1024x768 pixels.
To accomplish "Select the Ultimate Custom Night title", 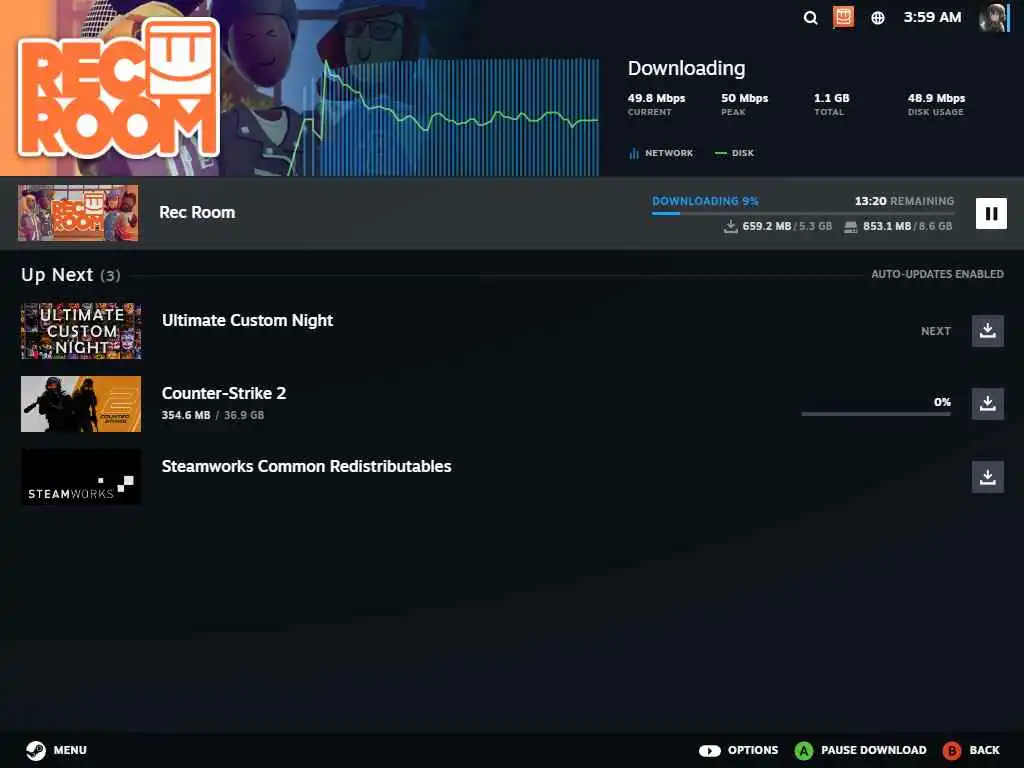I will [248, 320].
